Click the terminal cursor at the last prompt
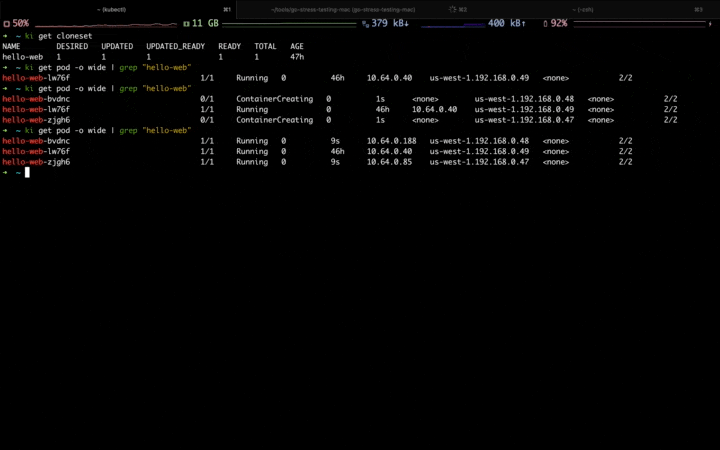Viewport: 720px width, 450px height. pyautogui.click(x=27, y=172)
